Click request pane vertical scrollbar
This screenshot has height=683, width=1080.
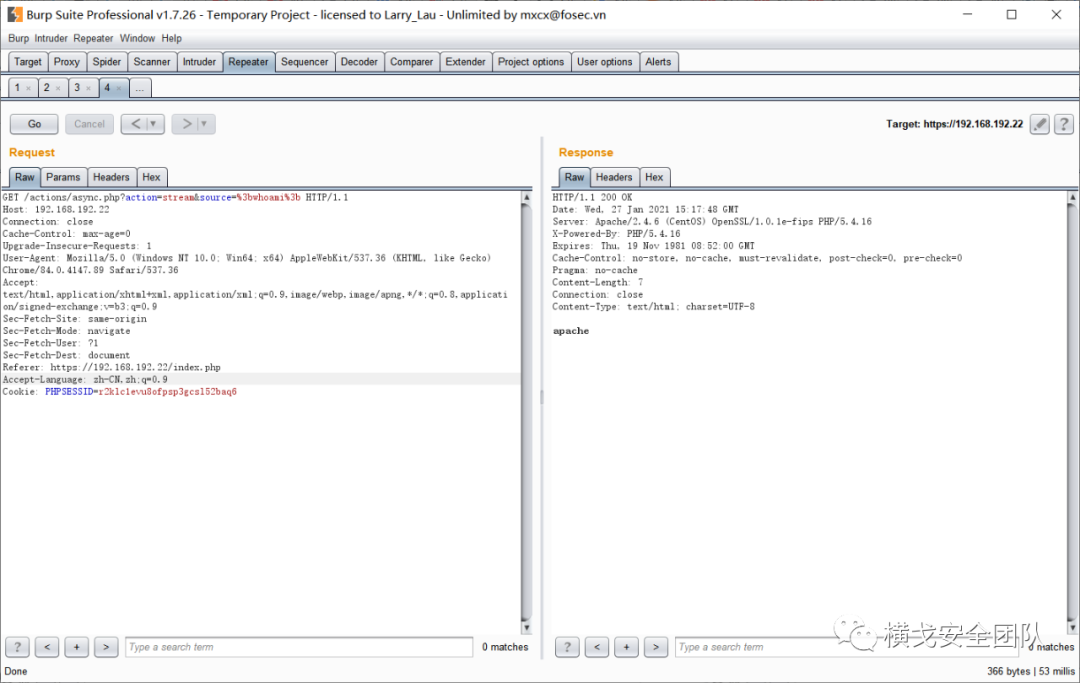pyautogui.click(x=526, y=412)
